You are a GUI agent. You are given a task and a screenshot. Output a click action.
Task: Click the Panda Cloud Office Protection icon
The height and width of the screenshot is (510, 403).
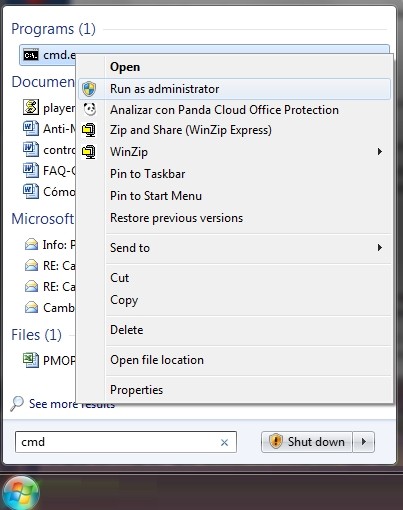[89, 109]
